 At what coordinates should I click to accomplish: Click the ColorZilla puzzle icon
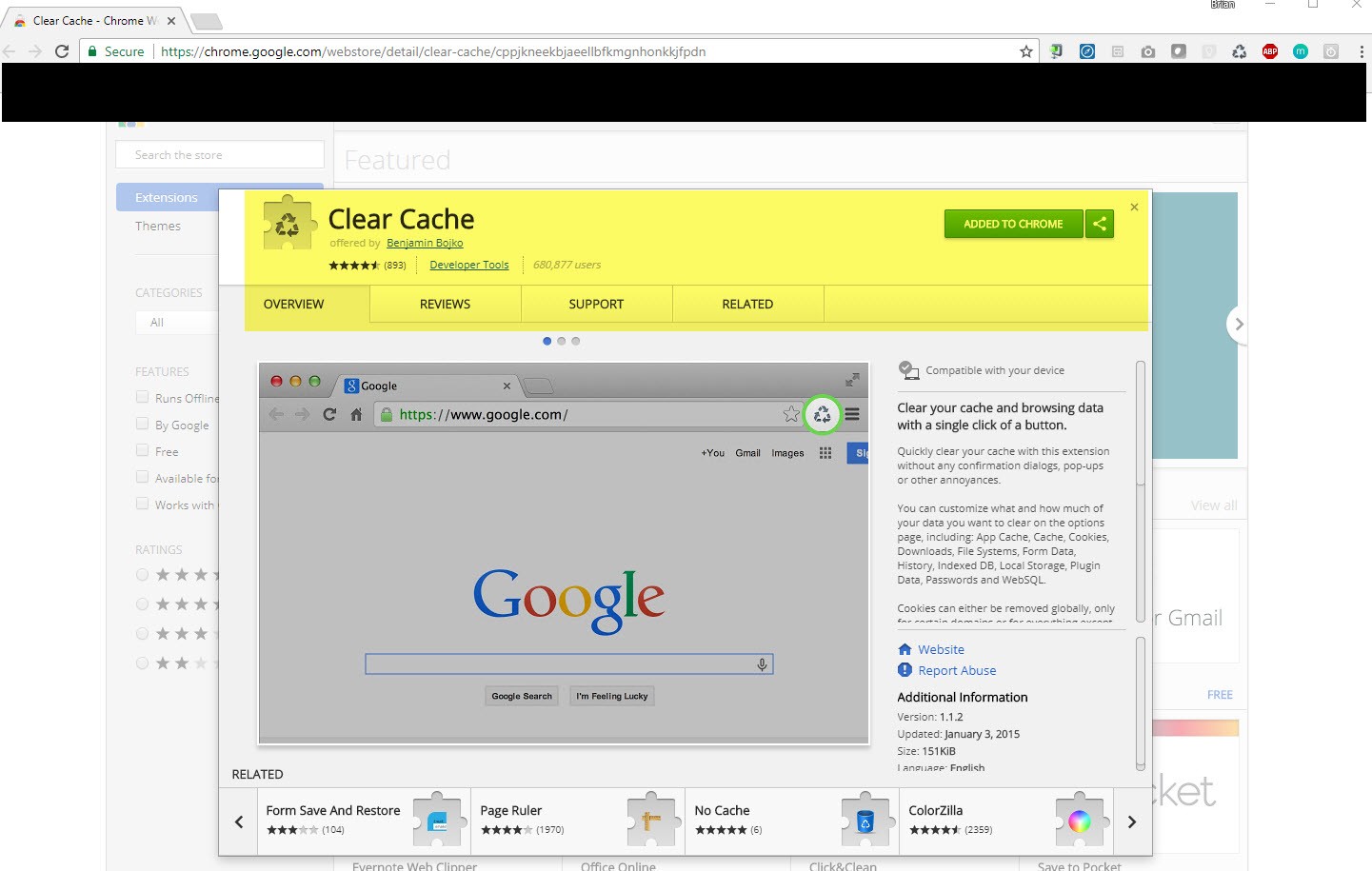1083,819
